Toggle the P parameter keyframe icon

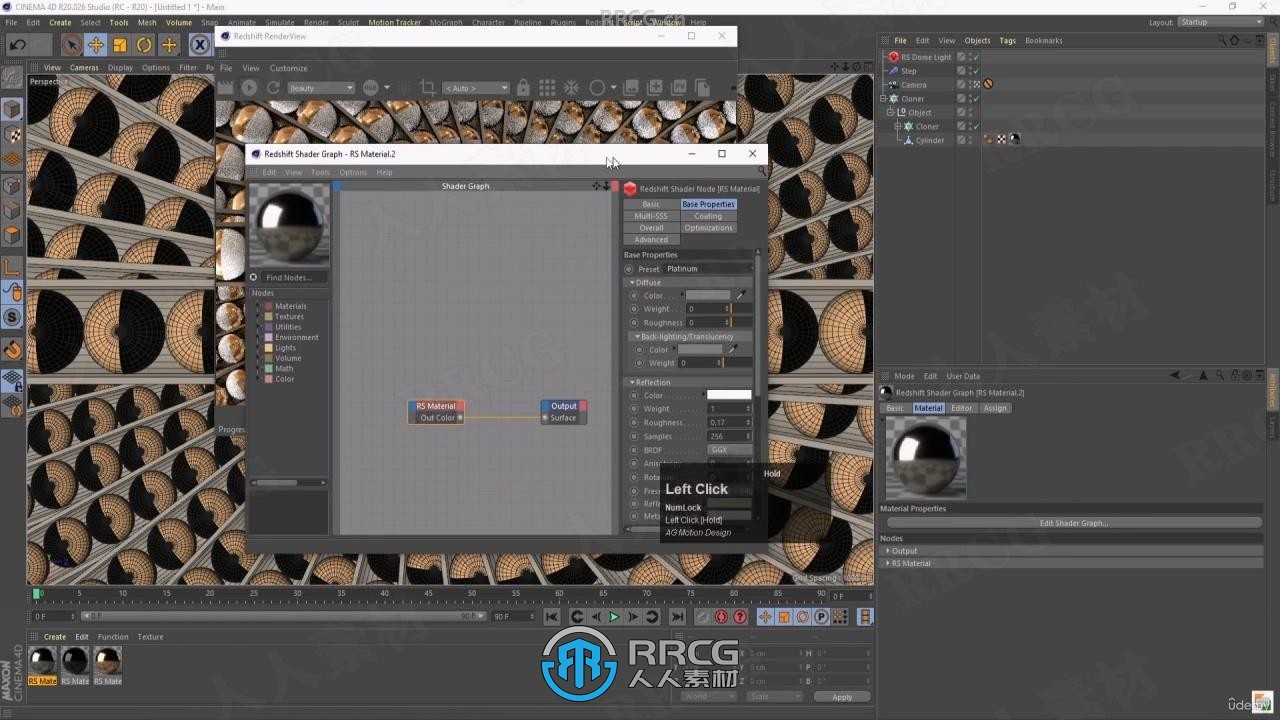[821, 617]
